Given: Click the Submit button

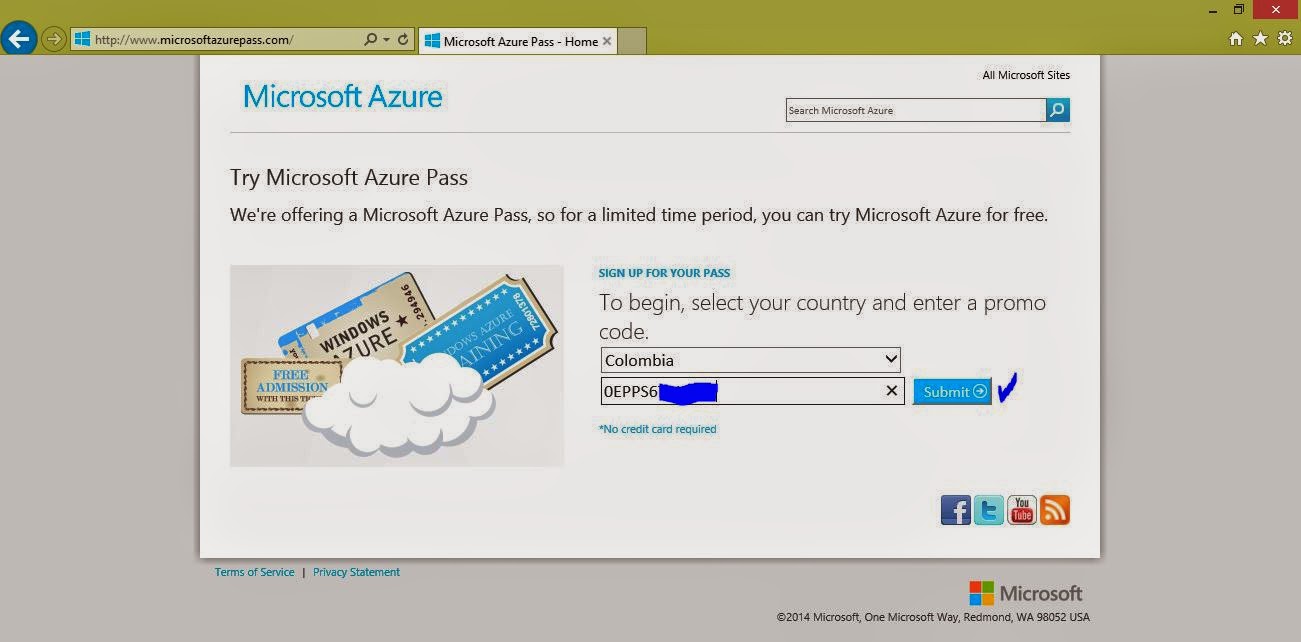Looking at the screenshot, I should [x=951, y=391].
